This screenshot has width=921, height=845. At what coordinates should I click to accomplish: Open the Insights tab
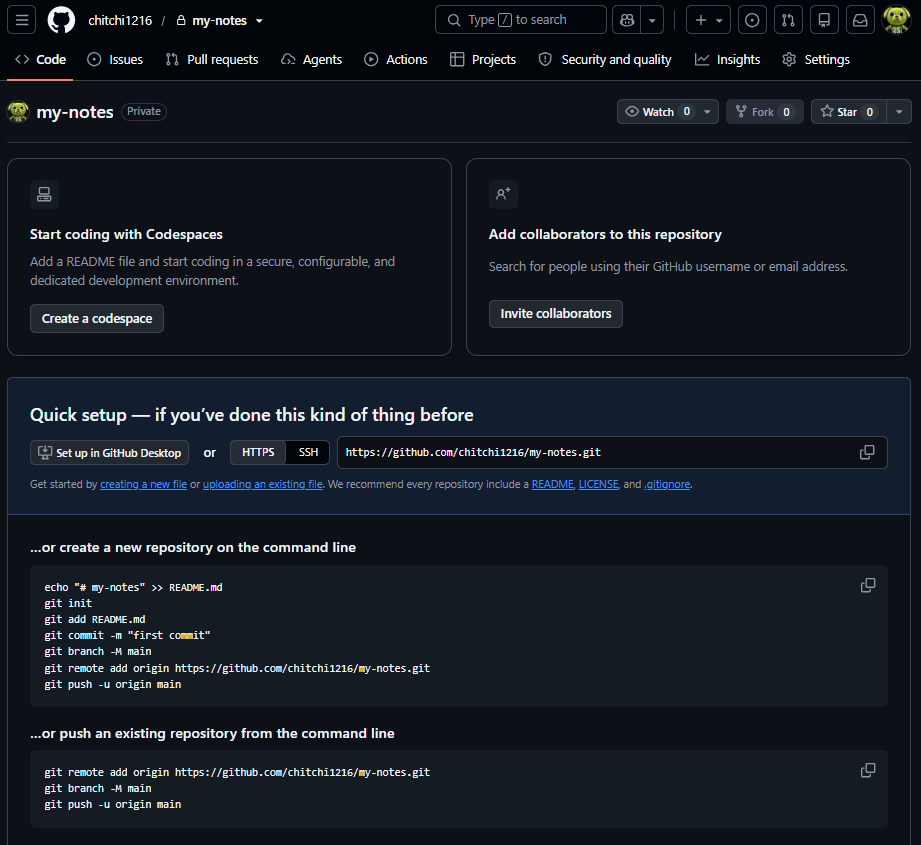(x=727, y=59)
